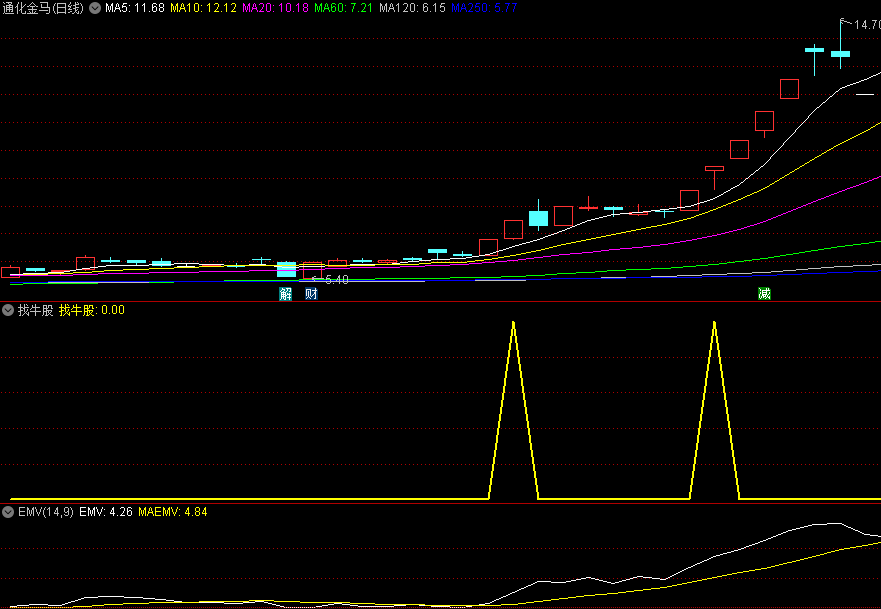Select the large cyan candlestick above the 解 marker
Viewport: 881px width, 609px height.
(287, 269)
